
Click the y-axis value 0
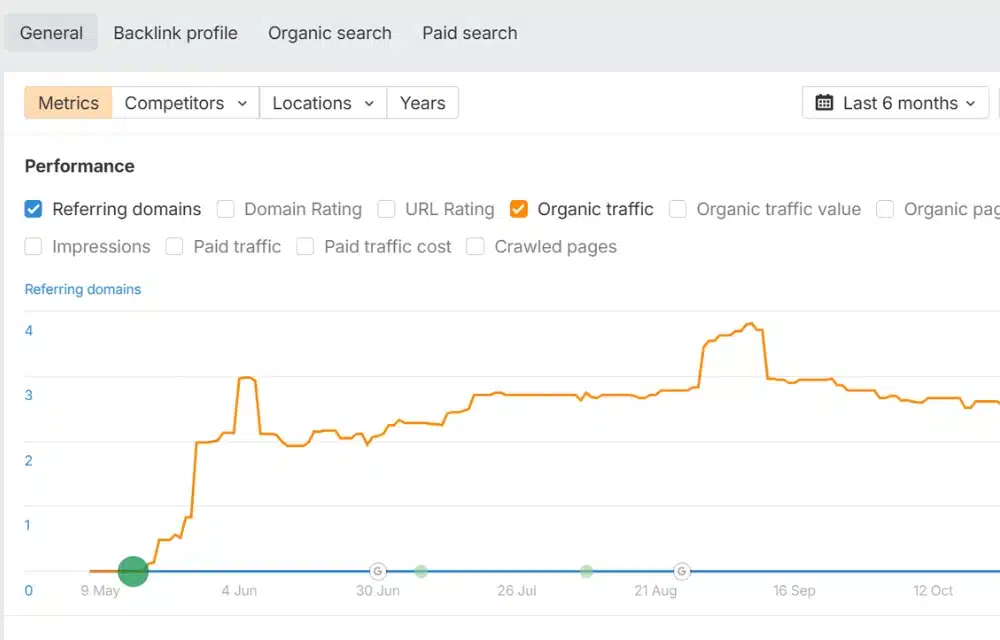(x=29, y=591)
